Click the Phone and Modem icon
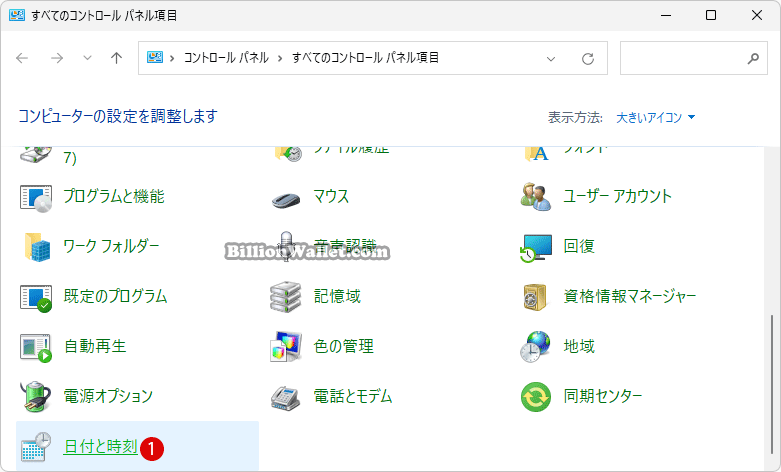This screenshot has height=472, width=781. pyautogui.click(x=285, y=398)
